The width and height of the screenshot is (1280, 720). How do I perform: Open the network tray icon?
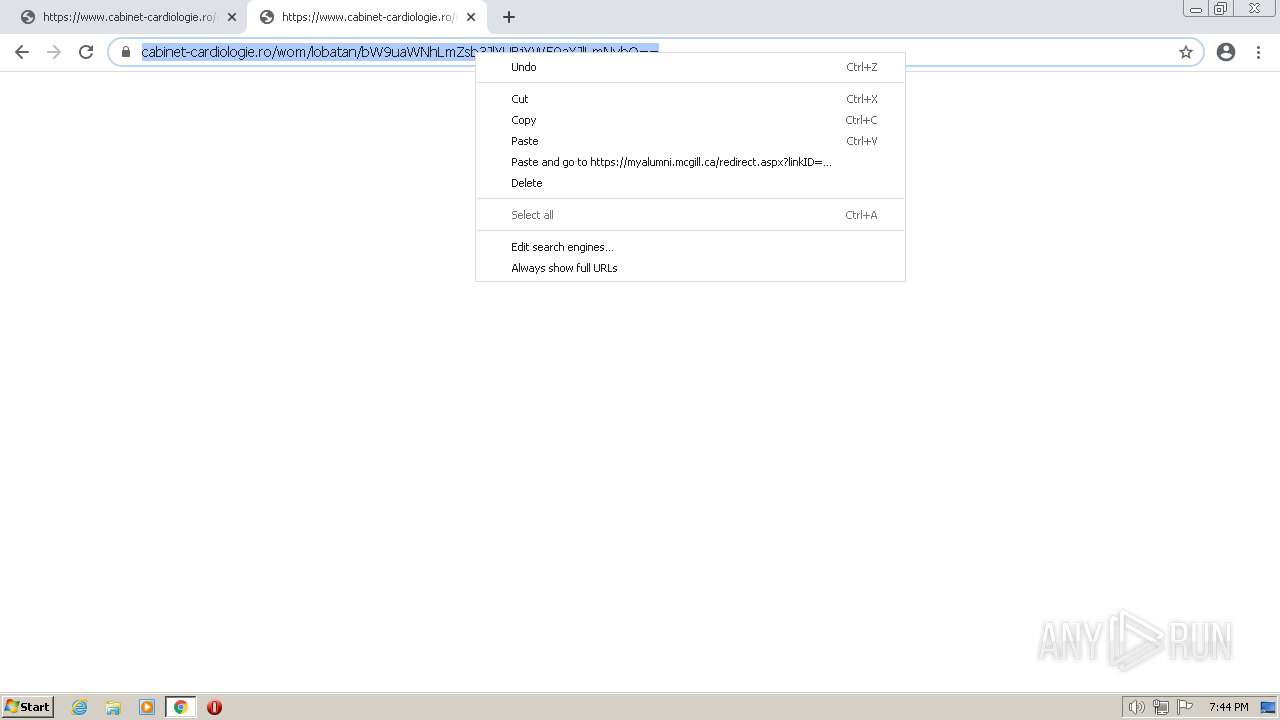1161,707
